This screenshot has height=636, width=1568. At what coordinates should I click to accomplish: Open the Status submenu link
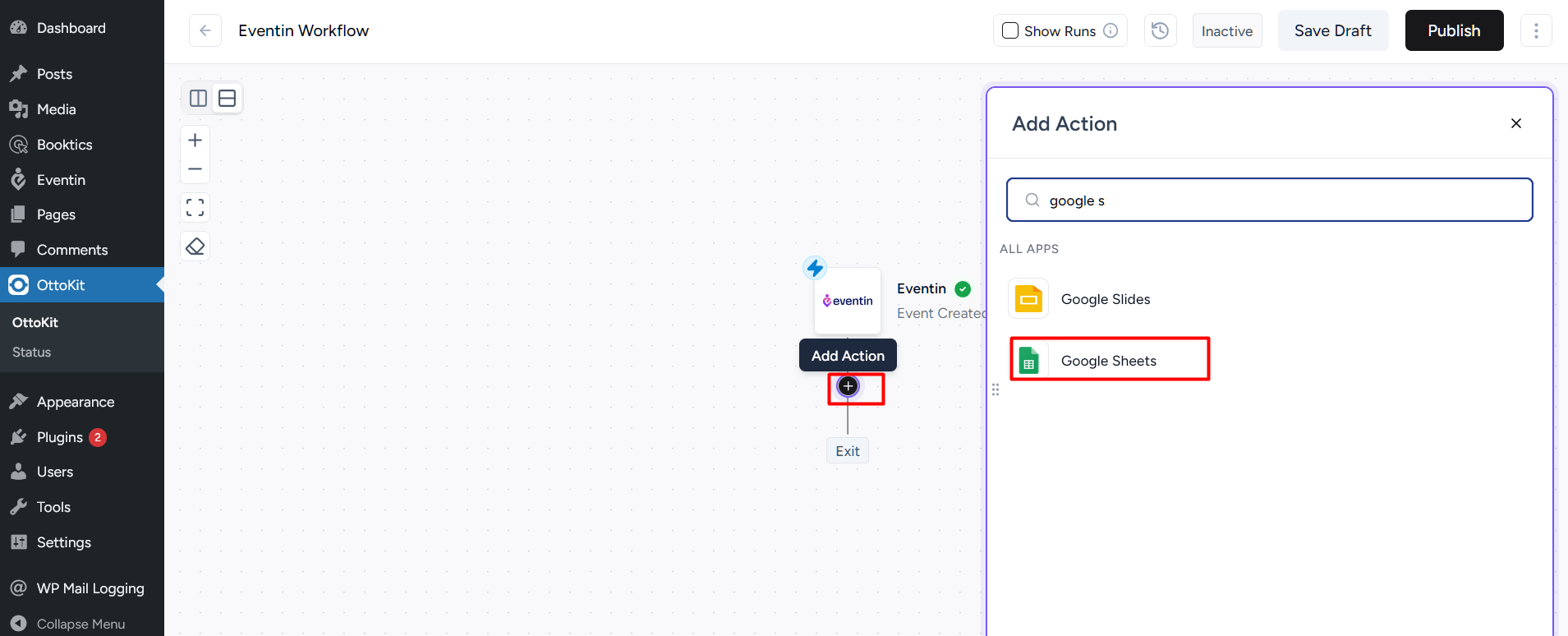pyautogui.click(x=31, y=352)
